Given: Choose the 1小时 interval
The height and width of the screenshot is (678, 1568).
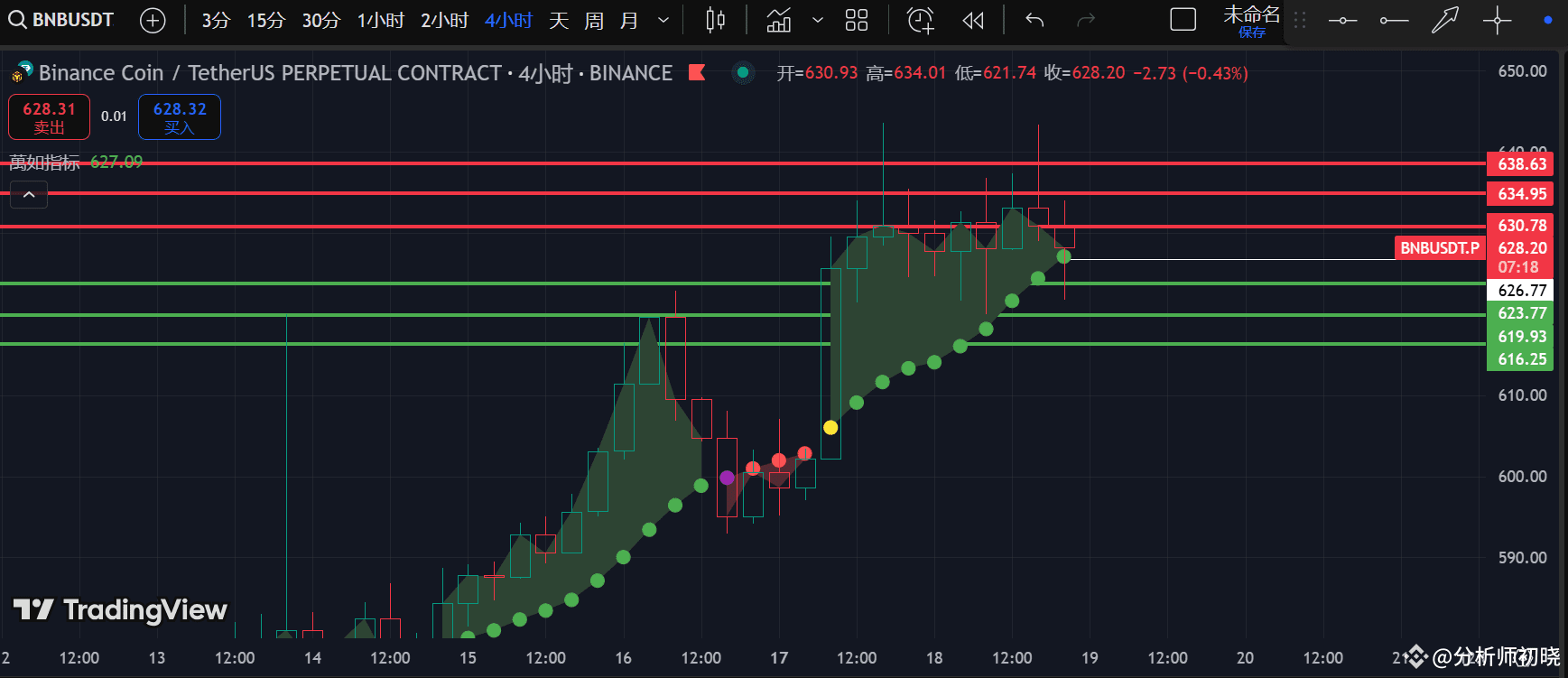Looking at the screenshot, I should 381,20.
